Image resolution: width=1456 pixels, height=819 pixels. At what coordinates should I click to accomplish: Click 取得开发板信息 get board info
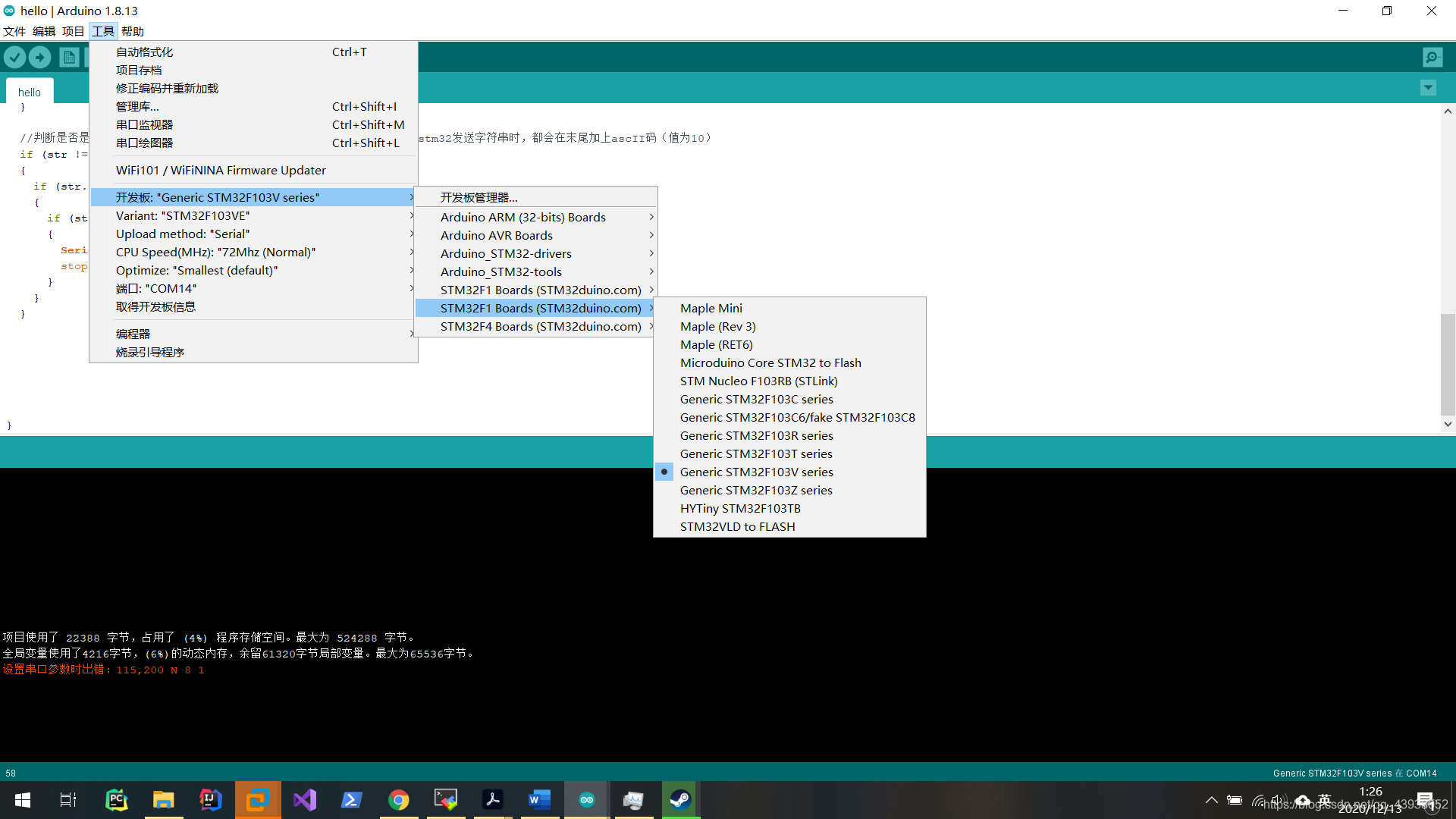(253, 306)
